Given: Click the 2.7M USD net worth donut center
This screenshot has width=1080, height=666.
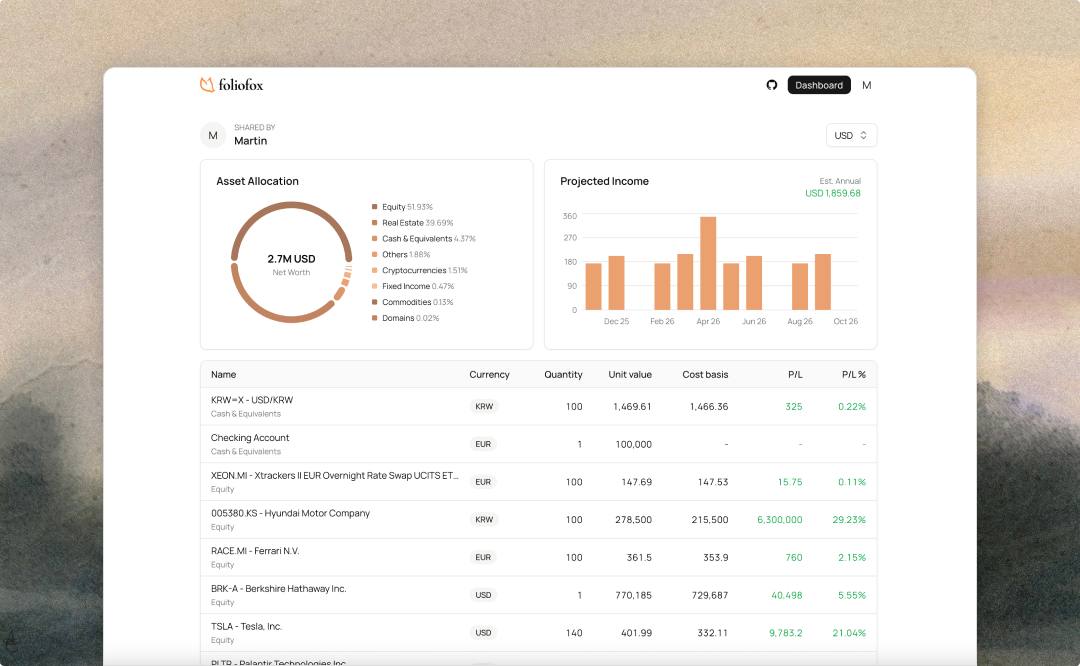Looking at the screenshot, I should (x=291, y=264).
